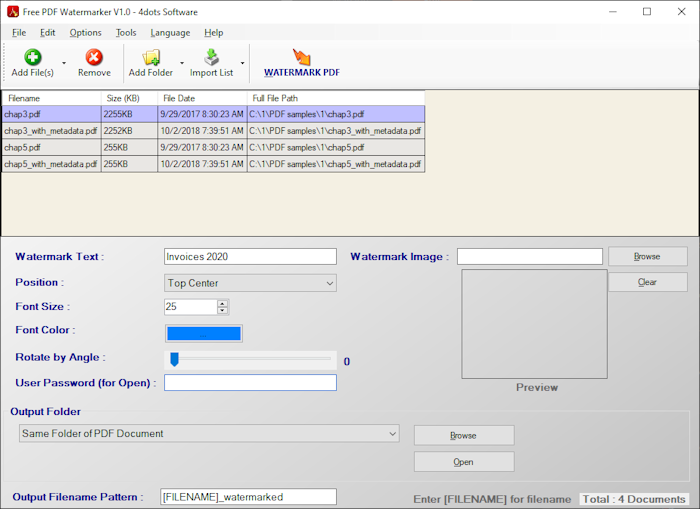The width and height of the screenshot is (700, 509).
Task: Open the Position combo box
Action: (x=250, y=283)
